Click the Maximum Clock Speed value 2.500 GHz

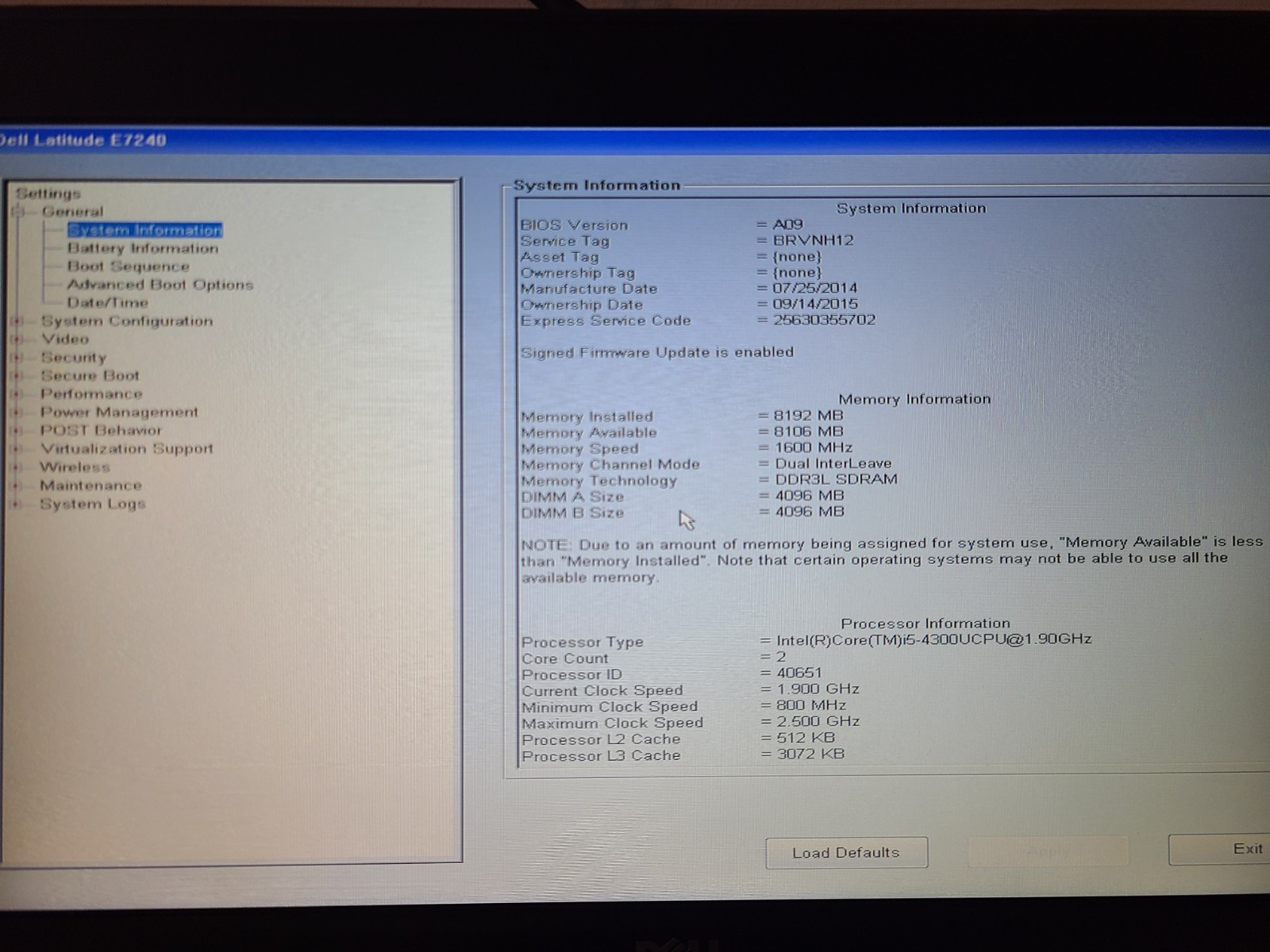click(818, 722)
